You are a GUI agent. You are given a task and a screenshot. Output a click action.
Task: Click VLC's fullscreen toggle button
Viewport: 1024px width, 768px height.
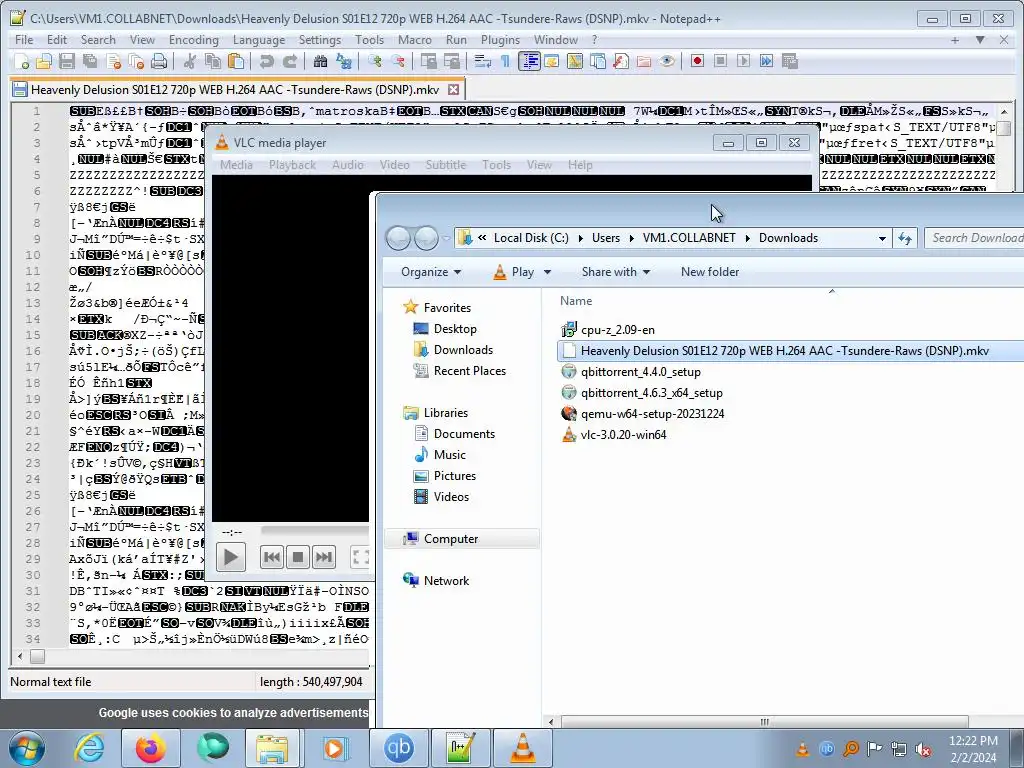point(361,557)
